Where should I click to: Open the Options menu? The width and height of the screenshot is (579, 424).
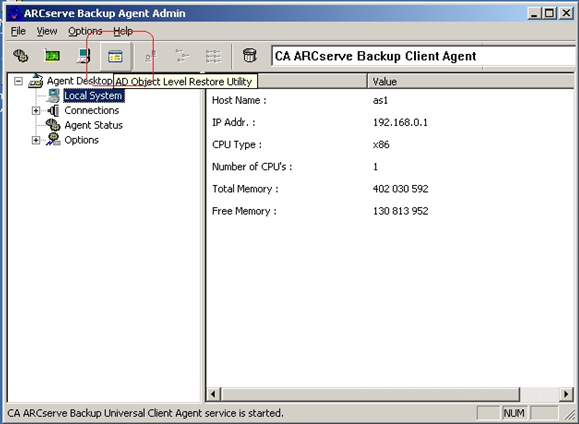click(85, 31)
